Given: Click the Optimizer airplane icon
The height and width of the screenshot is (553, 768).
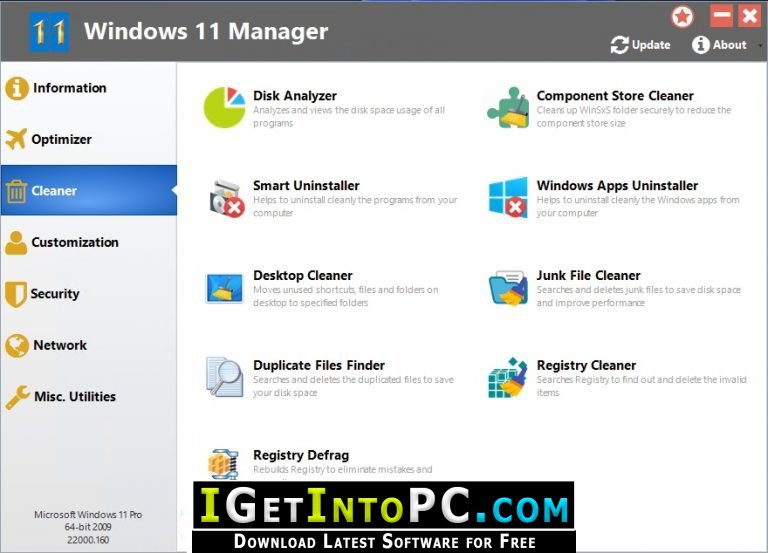Looking at the screenshot, I should [16, 139].
